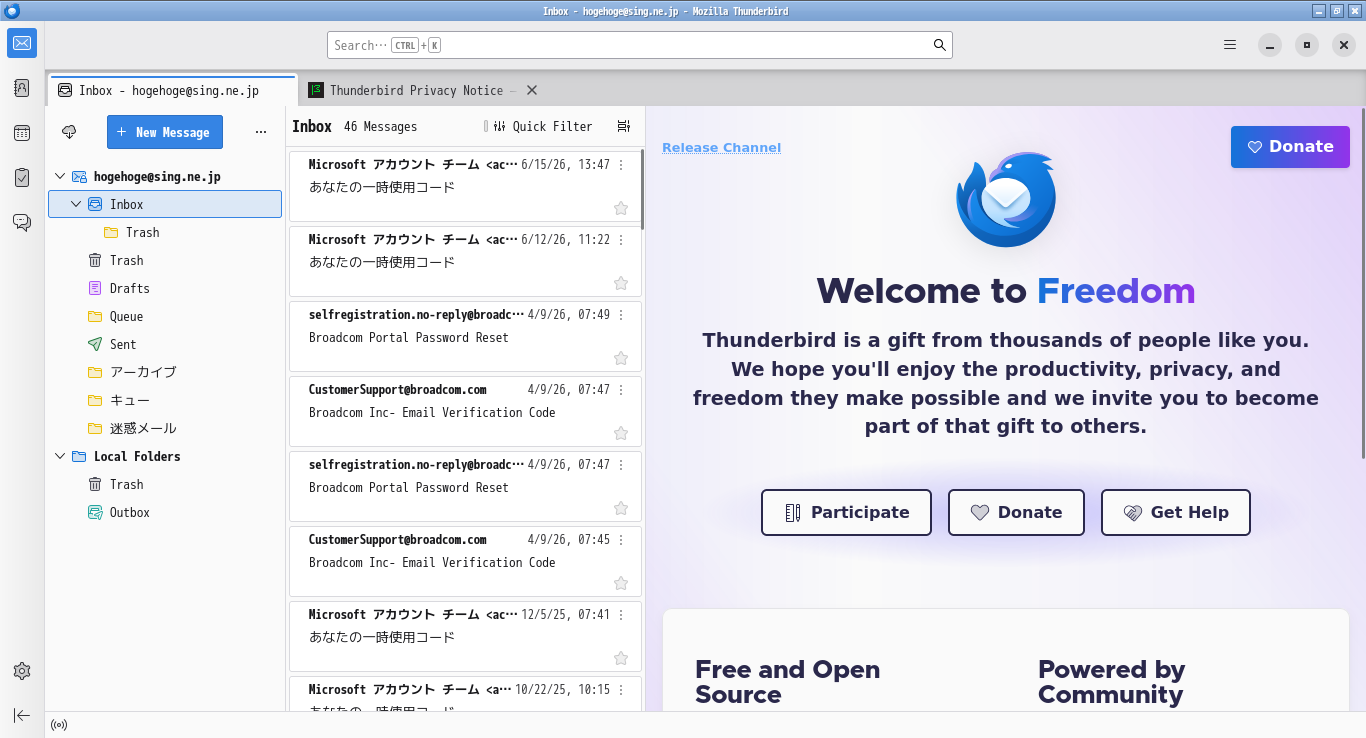Click the status bar activity icon
Screen dimensions: 1366x738
[59, 725]
